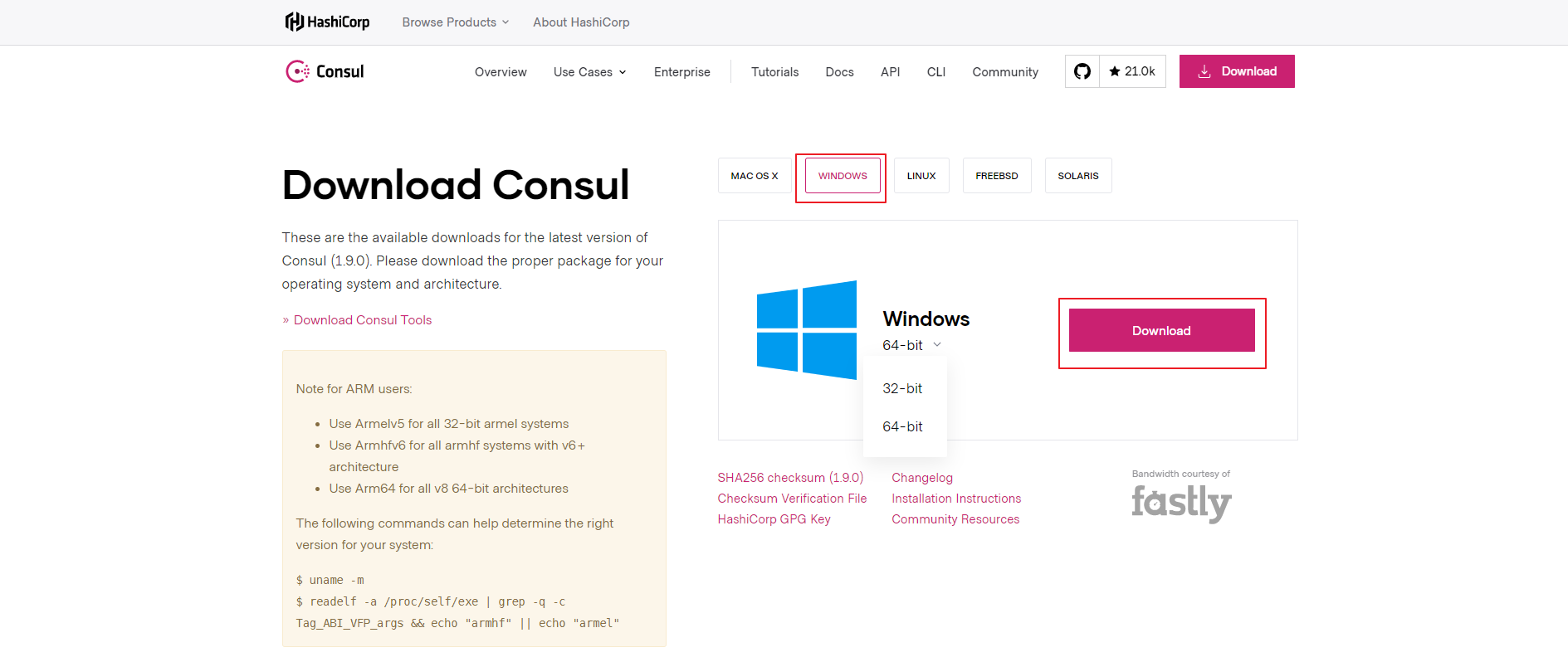
Task: Click the Windows Download button
Action: tap(1161, 330)
